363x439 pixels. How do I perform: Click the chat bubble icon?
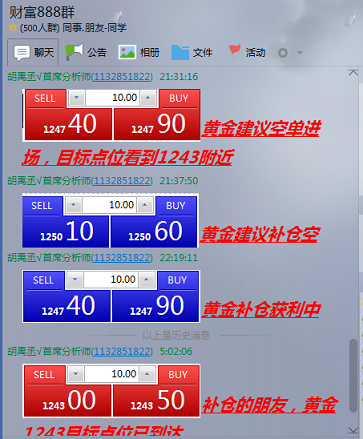pos(22,53)
